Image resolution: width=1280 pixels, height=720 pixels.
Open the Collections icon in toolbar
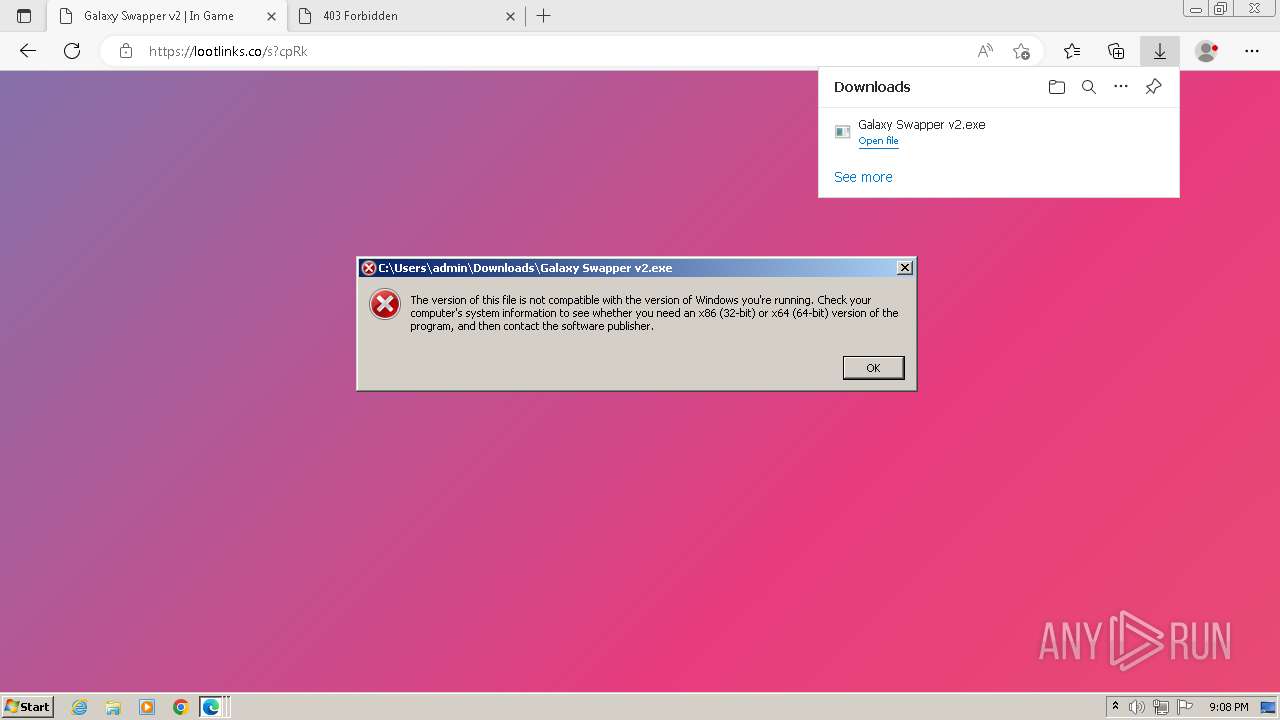pos(1116,51)
